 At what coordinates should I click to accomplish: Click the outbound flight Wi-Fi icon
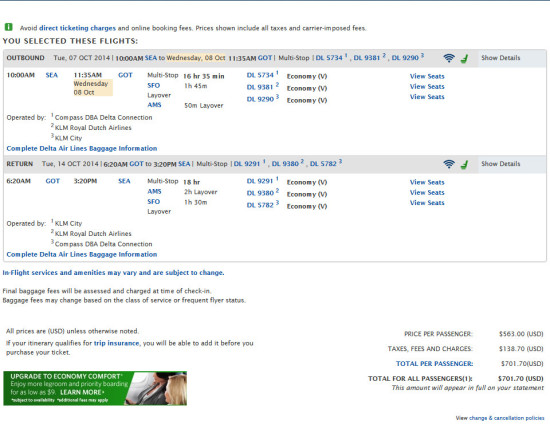click(449, 58)
